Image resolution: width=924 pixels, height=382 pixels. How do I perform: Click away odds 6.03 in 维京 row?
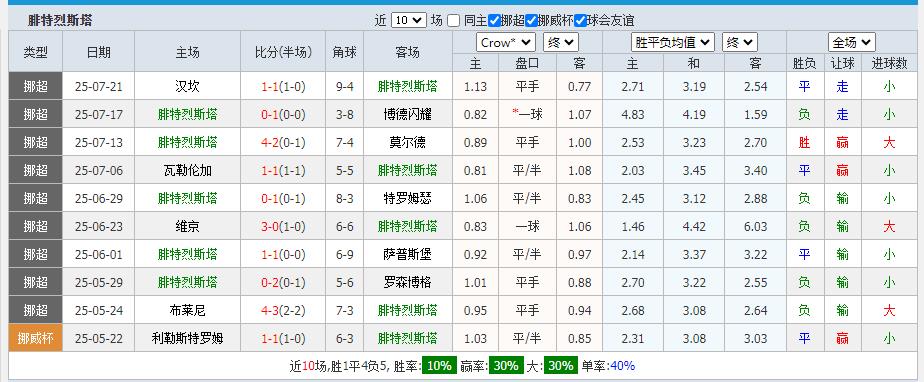click(x=755, y=226)
